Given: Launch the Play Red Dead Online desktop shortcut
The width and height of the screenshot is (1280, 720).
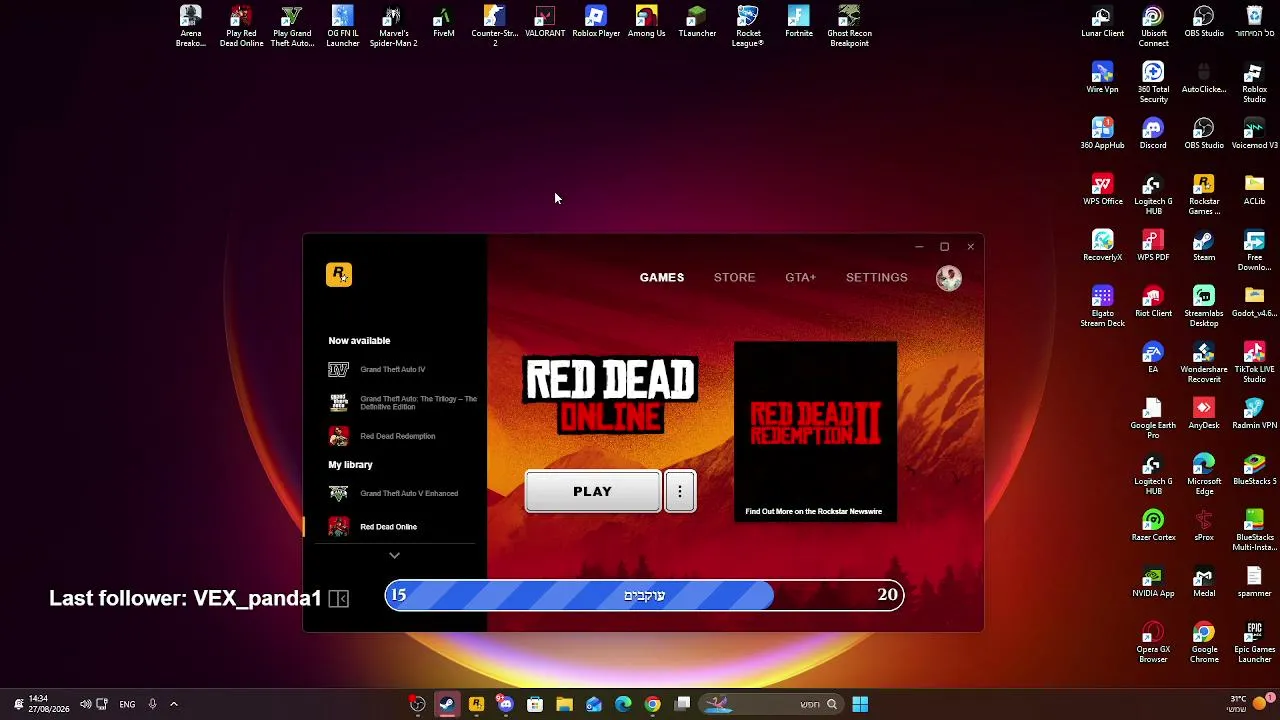Looking at the screenshot, I should 241,27.
